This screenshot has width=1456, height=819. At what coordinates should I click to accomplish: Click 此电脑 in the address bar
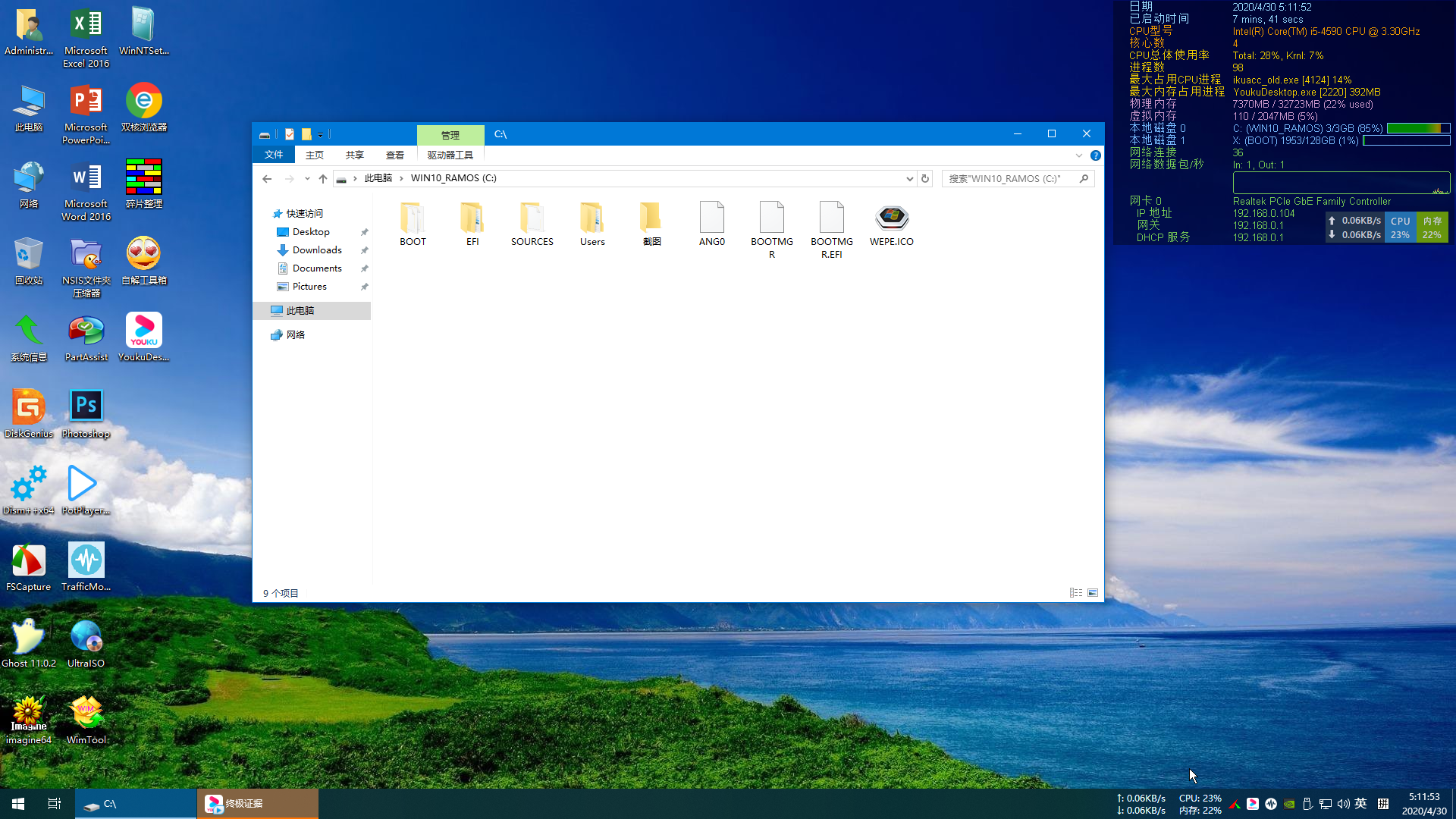click(x=378, y=178)
